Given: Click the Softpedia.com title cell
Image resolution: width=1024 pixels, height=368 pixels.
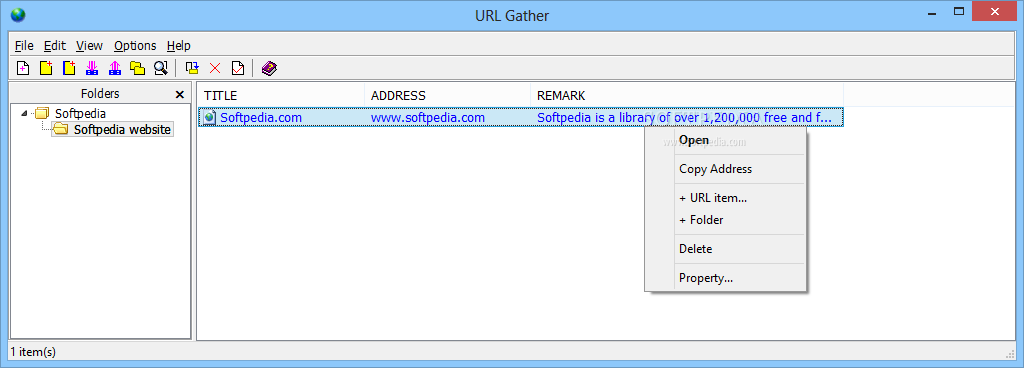Looking at the screenshot, I should pyautogui.click(x=261, y=117).
